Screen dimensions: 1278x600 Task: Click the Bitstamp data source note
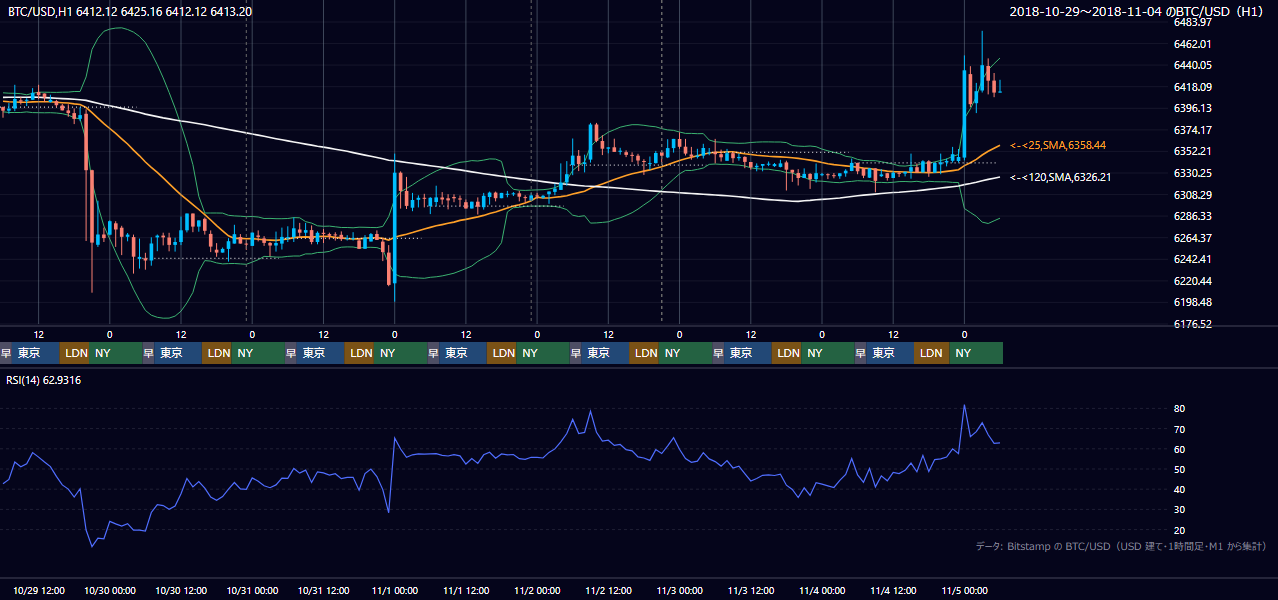[x=1121, y=546]
